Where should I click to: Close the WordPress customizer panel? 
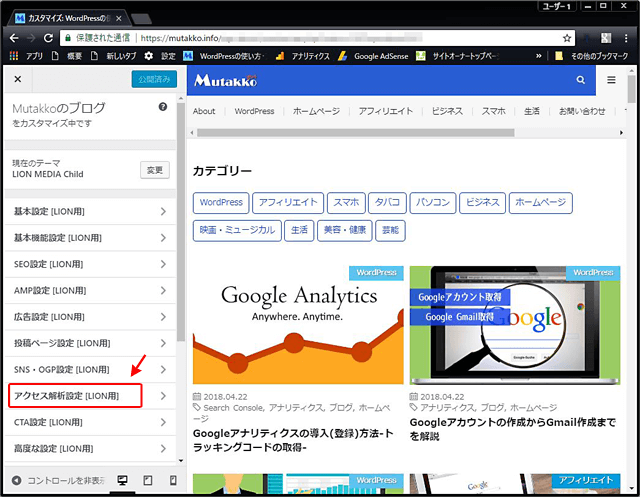coord(18,79)
